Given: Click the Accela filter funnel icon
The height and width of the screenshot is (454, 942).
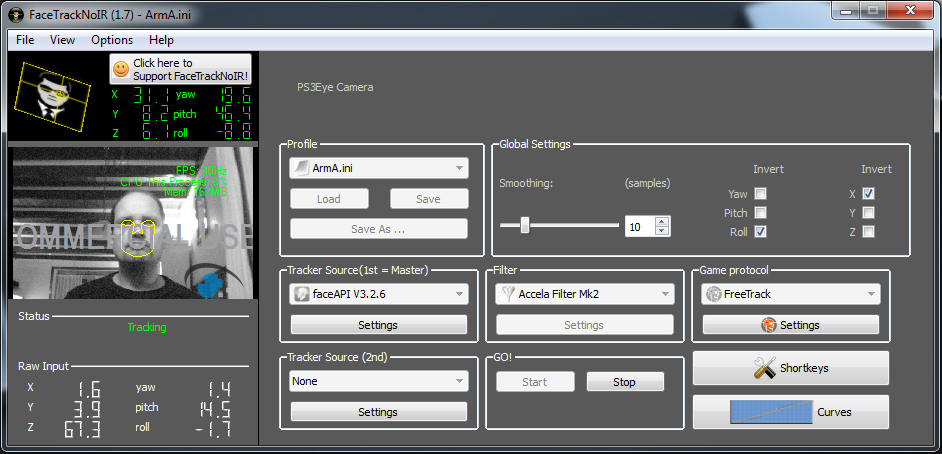Looking at the screenshot, I should click(508, 294).
